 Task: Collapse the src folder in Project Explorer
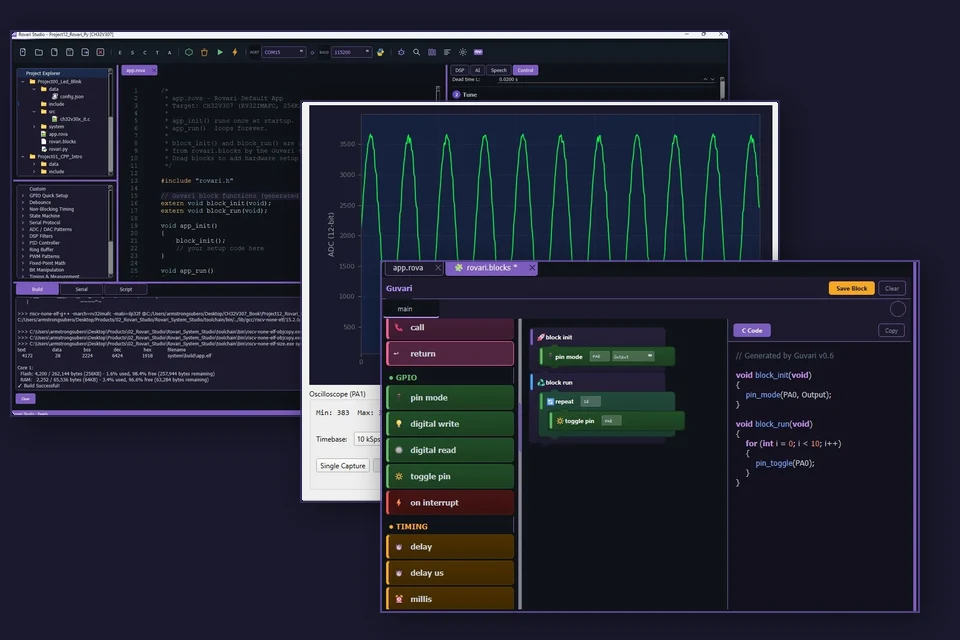pyautogui.click(x=34, y=111)
